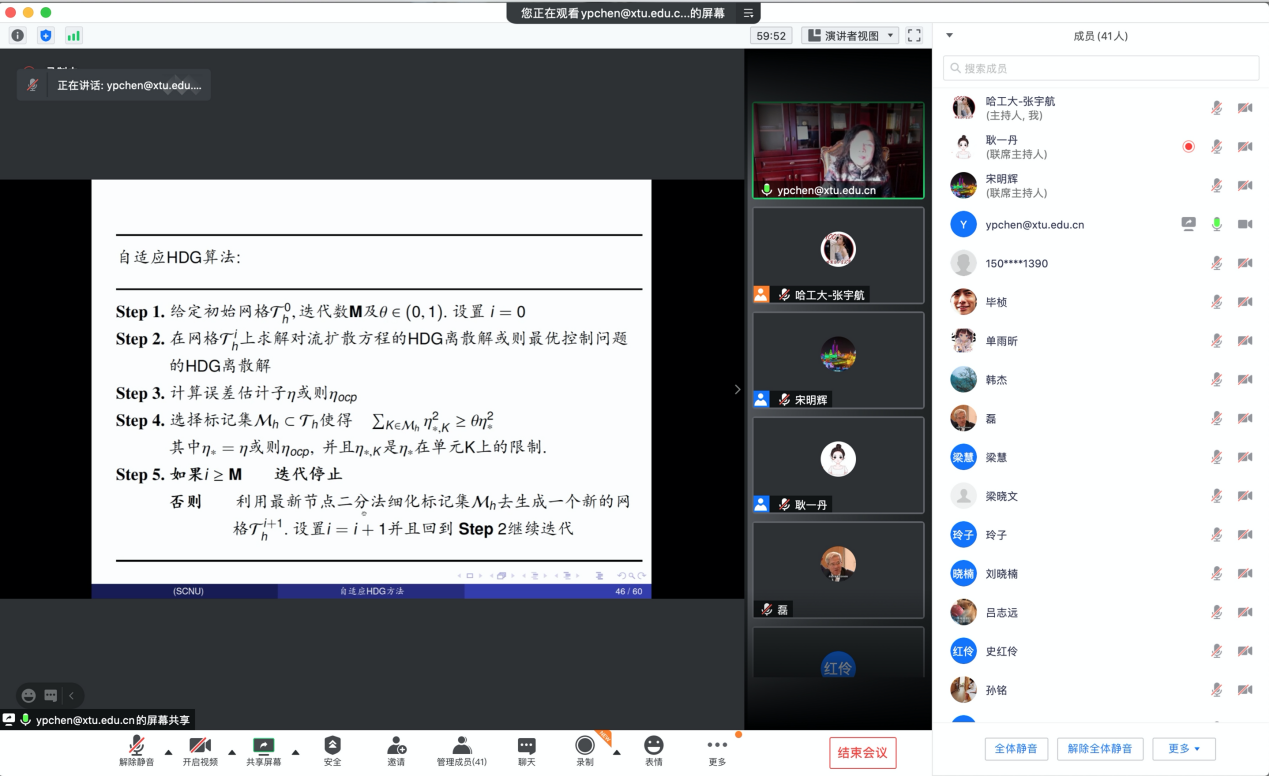Open the 聊天 chat icon
Image resolution: width=1269 pixels, height=776 pixels.
pyautogui.click(x=526, y=747)
